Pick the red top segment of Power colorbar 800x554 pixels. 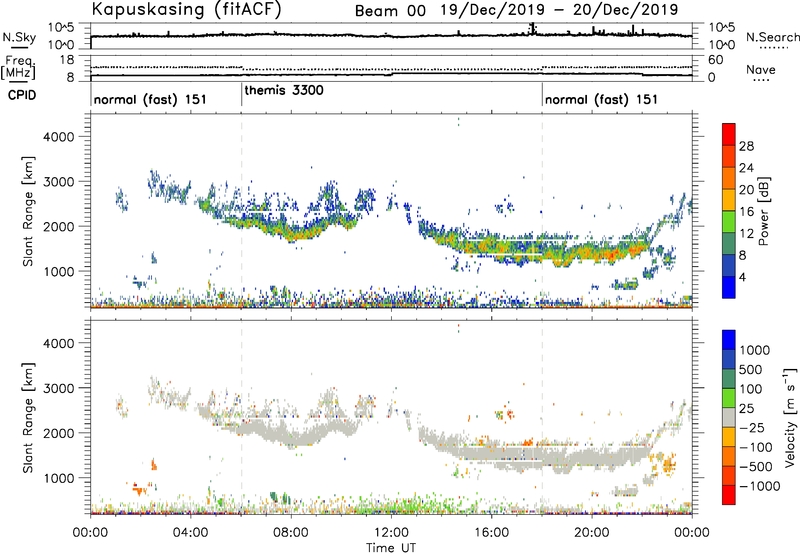click(729, 134)
